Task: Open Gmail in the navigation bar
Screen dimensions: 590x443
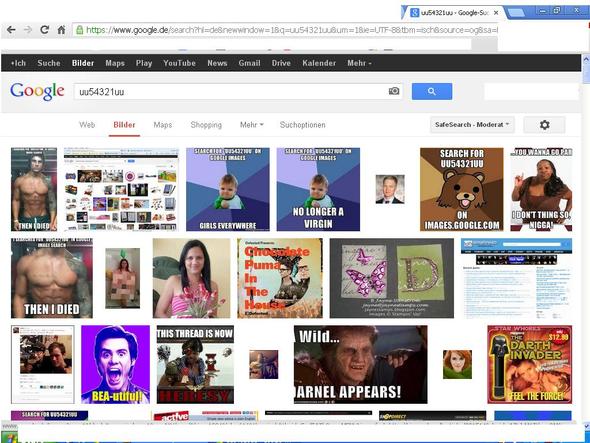Action: [249, 63]
